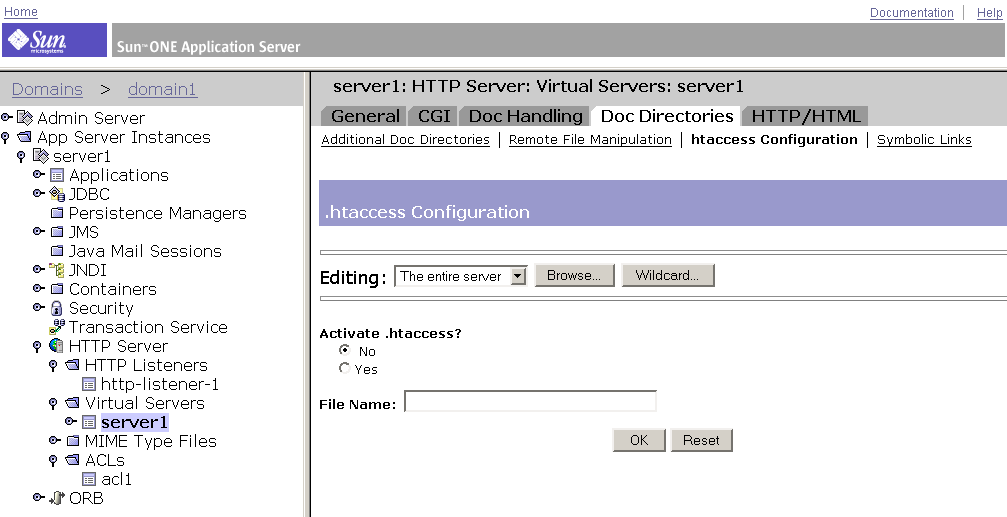Collapse the HTTP Server node
Image resolution: width=1007 pixels, height=517 pixels.
[37, 347]
